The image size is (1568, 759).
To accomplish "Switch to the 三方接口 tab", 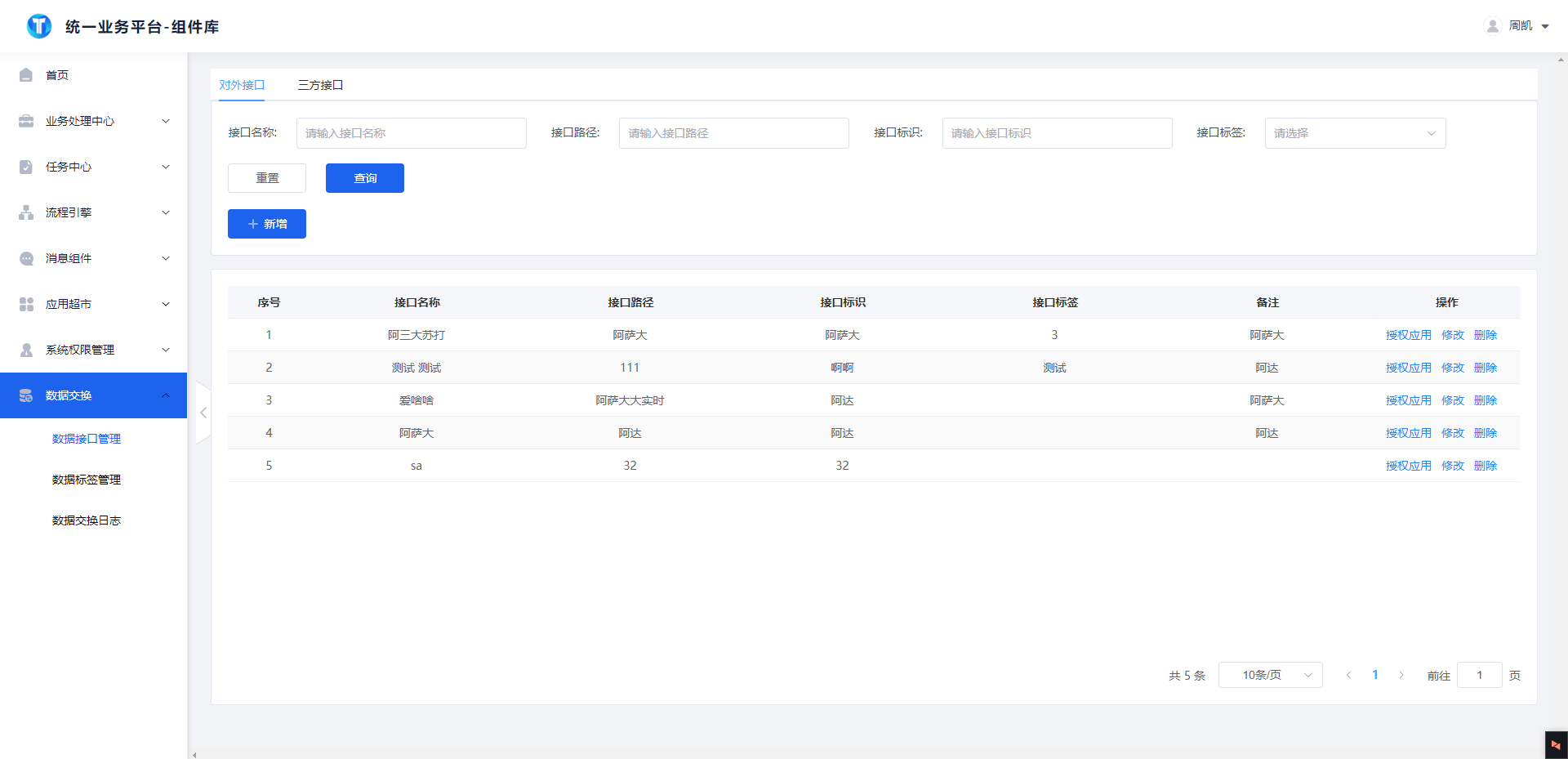I will click(320, 85).
